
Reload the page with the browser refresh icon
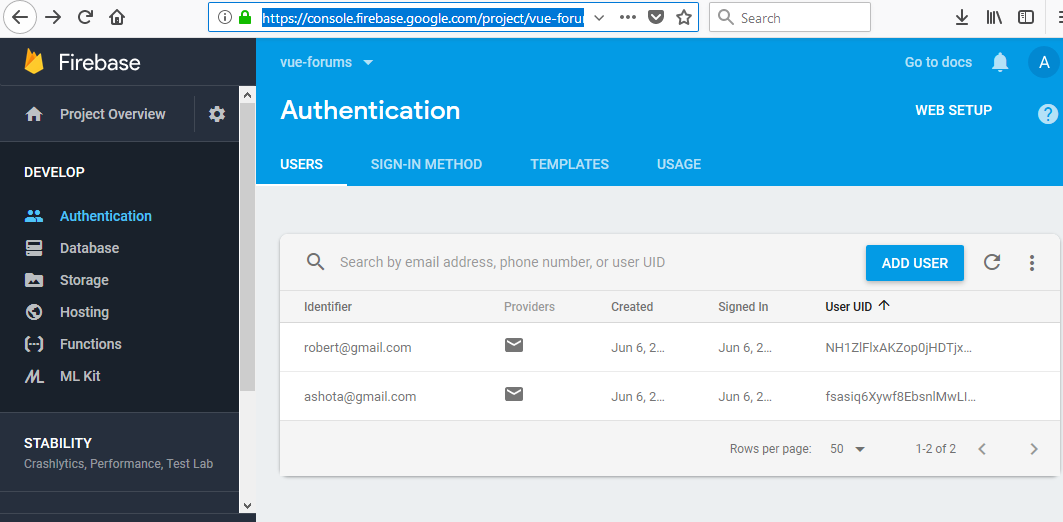[85, 18]
